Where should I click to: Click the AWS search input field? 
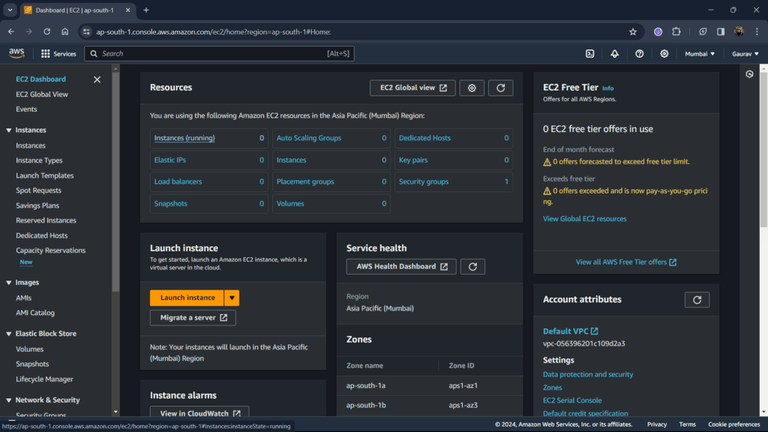point(219,54)
